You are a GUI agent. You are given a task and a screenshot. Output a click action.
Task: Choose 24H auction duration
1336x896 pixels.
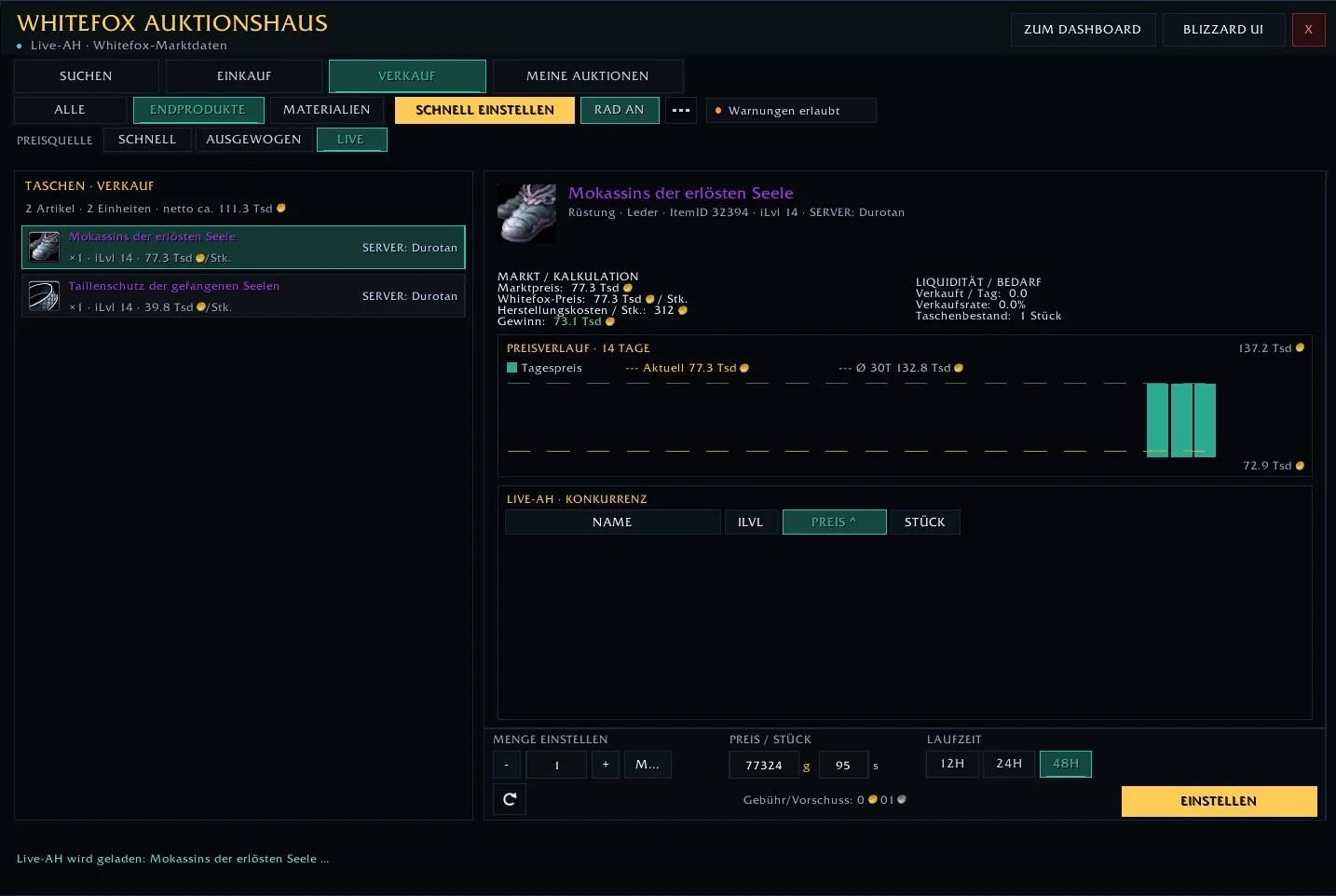click(x=1009, y=764)
